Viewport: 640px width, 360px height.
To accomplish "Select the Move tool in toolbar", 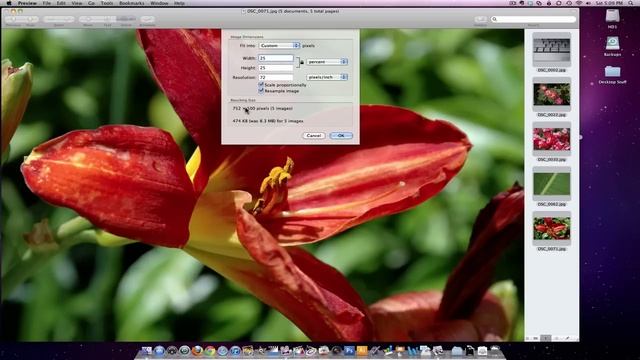I will (88, 19).
